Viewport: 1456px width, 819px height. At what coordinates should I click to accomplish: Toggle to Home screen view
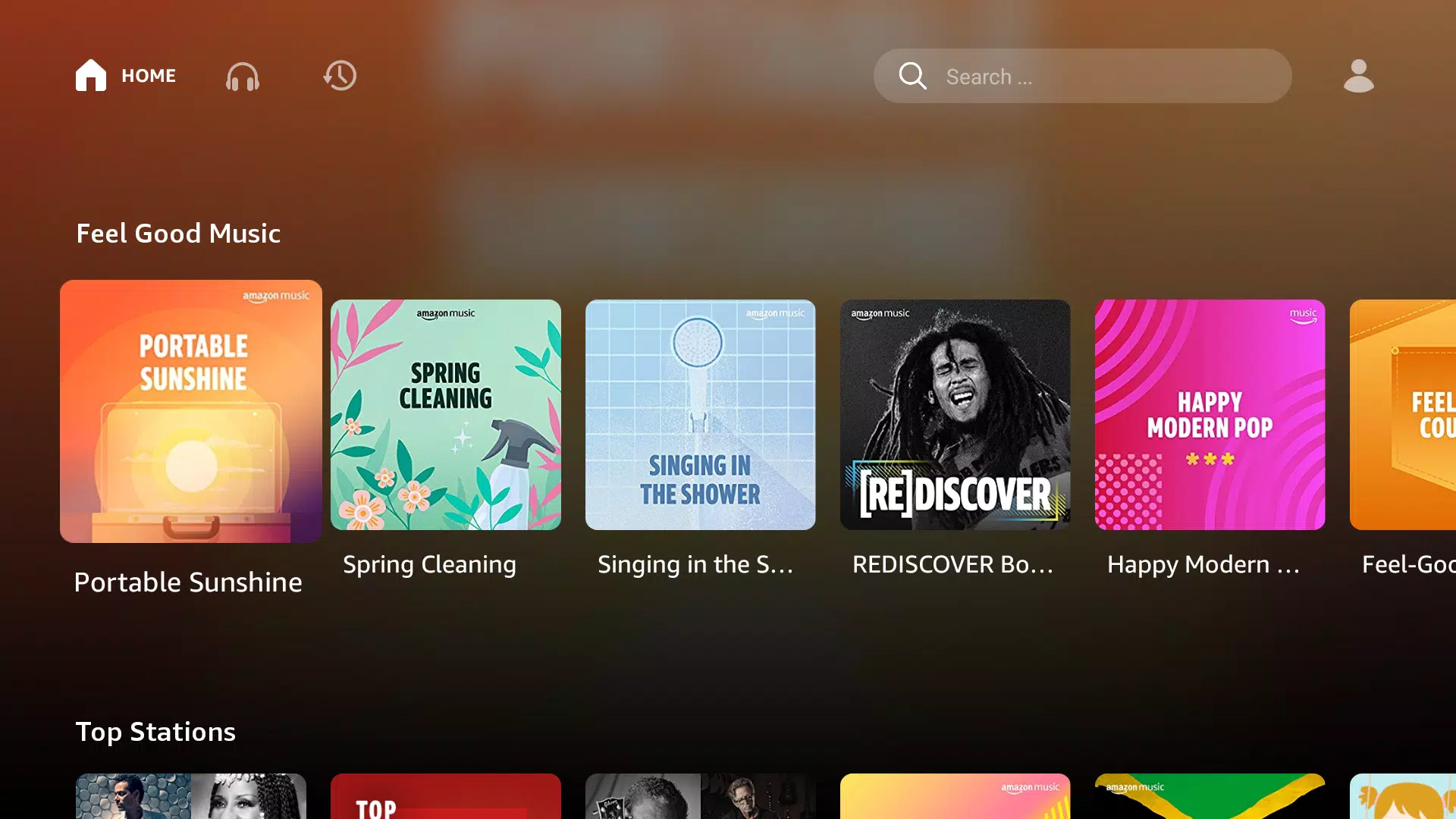pyautogui.click(x=125, y=76)
